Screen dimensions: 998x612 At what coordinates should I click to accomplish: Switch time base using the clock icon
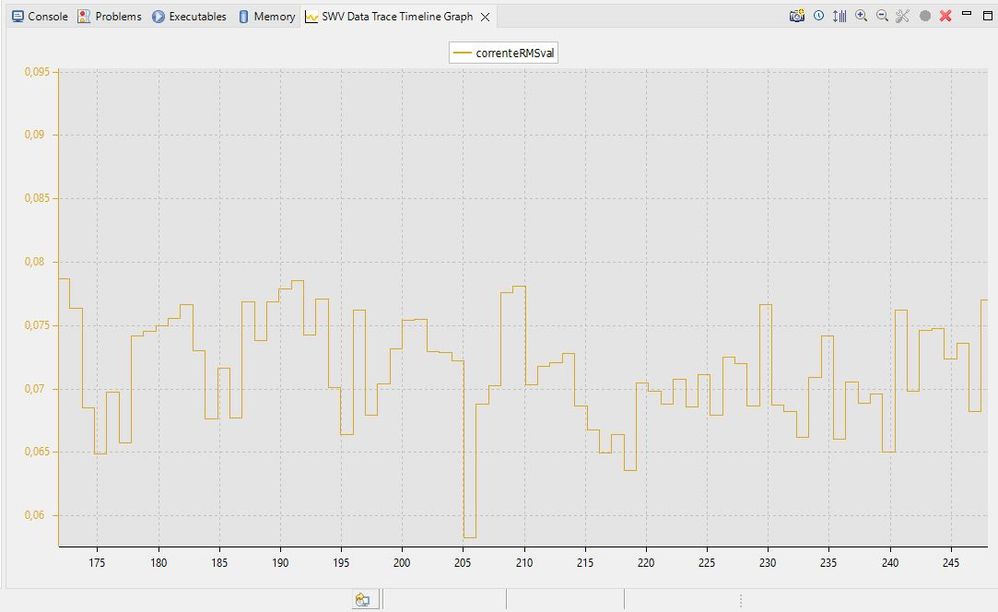[x=819, y=16]
